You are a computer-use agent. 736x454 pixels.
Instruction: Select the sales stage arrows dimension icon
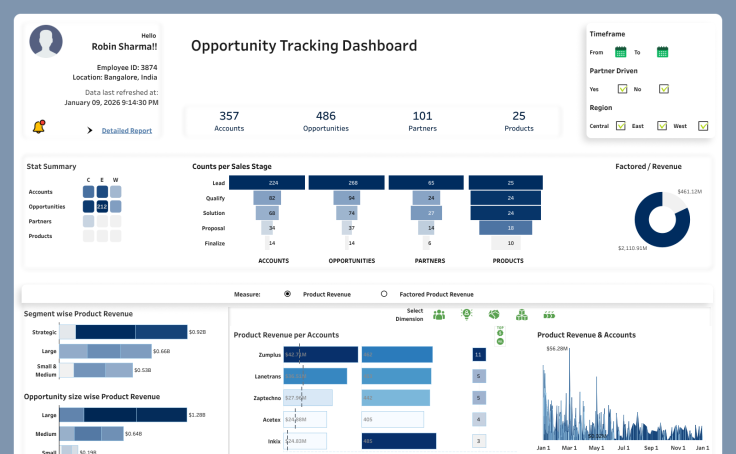(549, 315)
